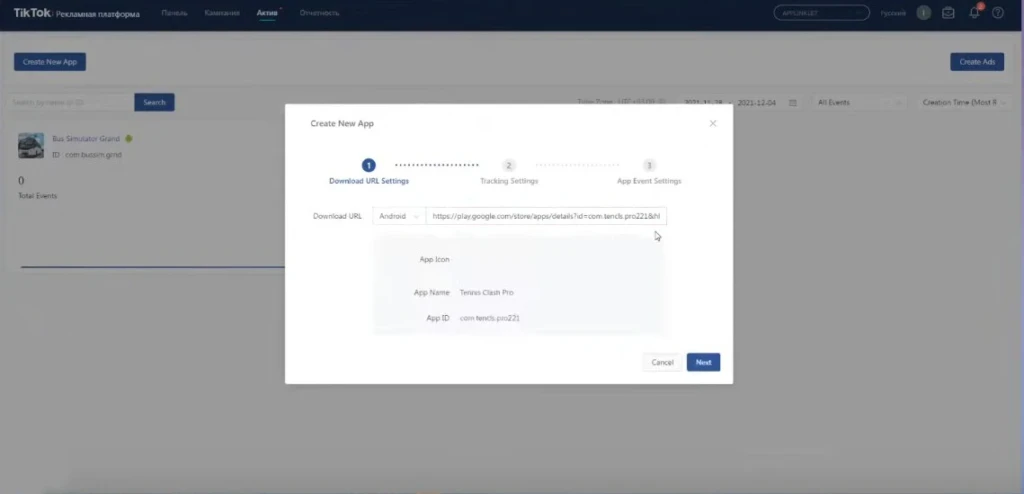Close the Create New App dialog
The width and height of the screenshot is (1024, 494).
point(712,124)
